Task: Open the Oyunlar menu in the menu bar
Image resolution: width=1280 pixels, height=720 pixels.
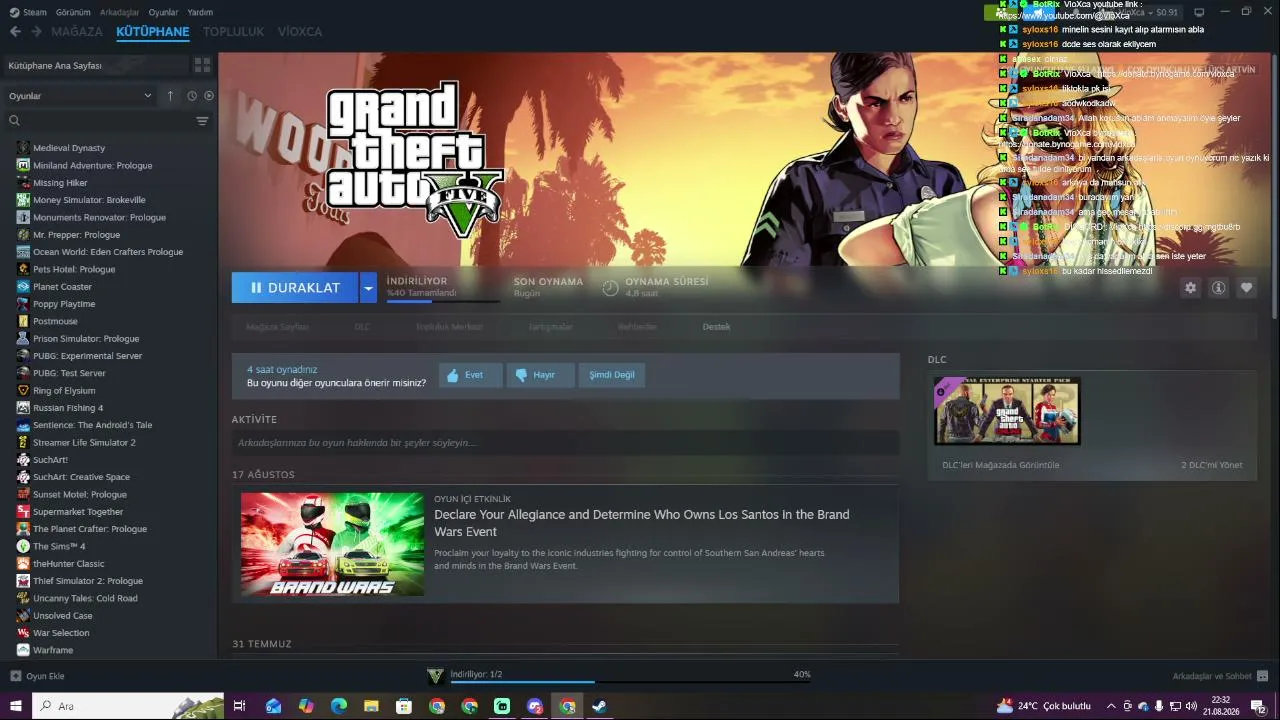Action: 163,12
